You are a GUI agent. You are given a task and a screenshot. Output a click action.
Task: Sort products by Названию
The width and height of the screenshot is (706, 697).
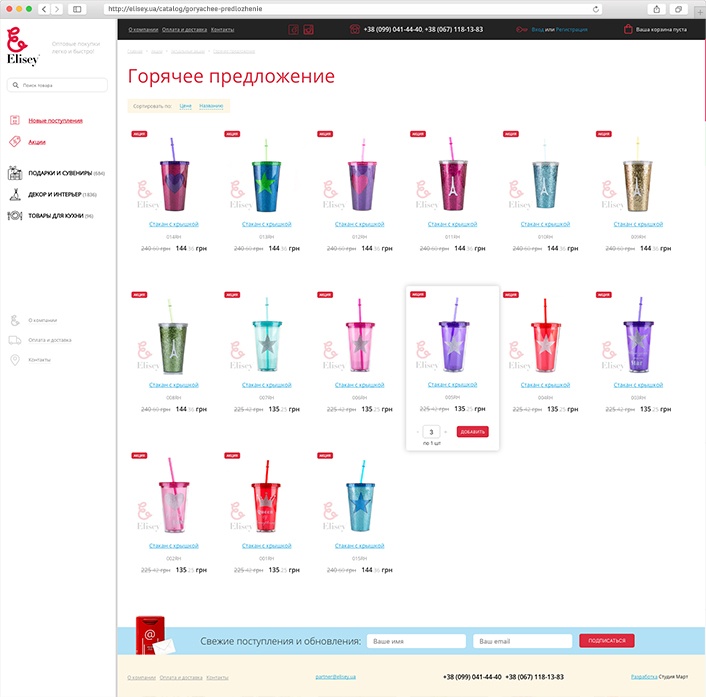[x=211, y=106]
